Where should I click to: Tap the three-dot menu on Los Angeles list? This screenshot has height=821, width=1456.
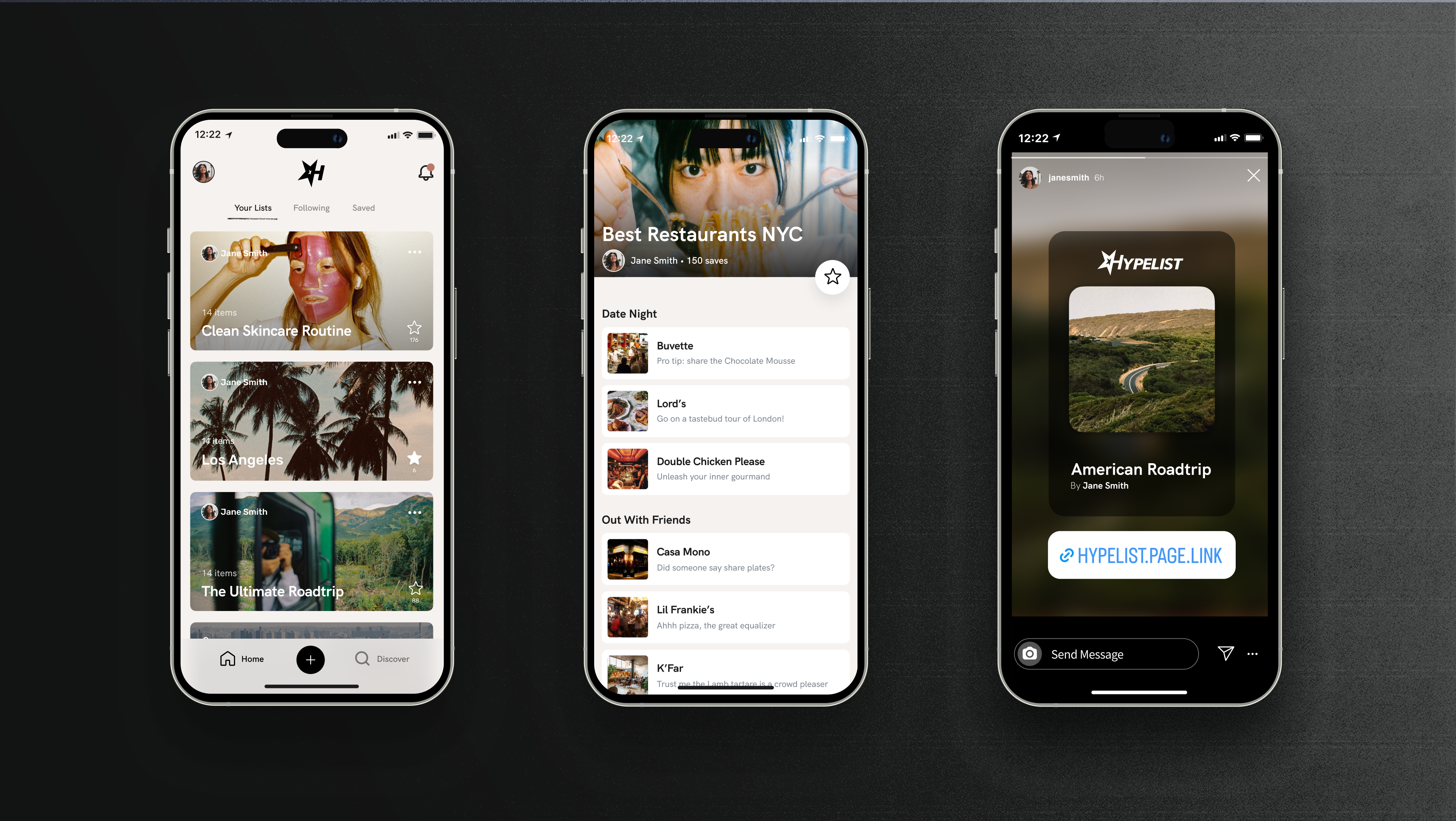click(x=415, y=381)
